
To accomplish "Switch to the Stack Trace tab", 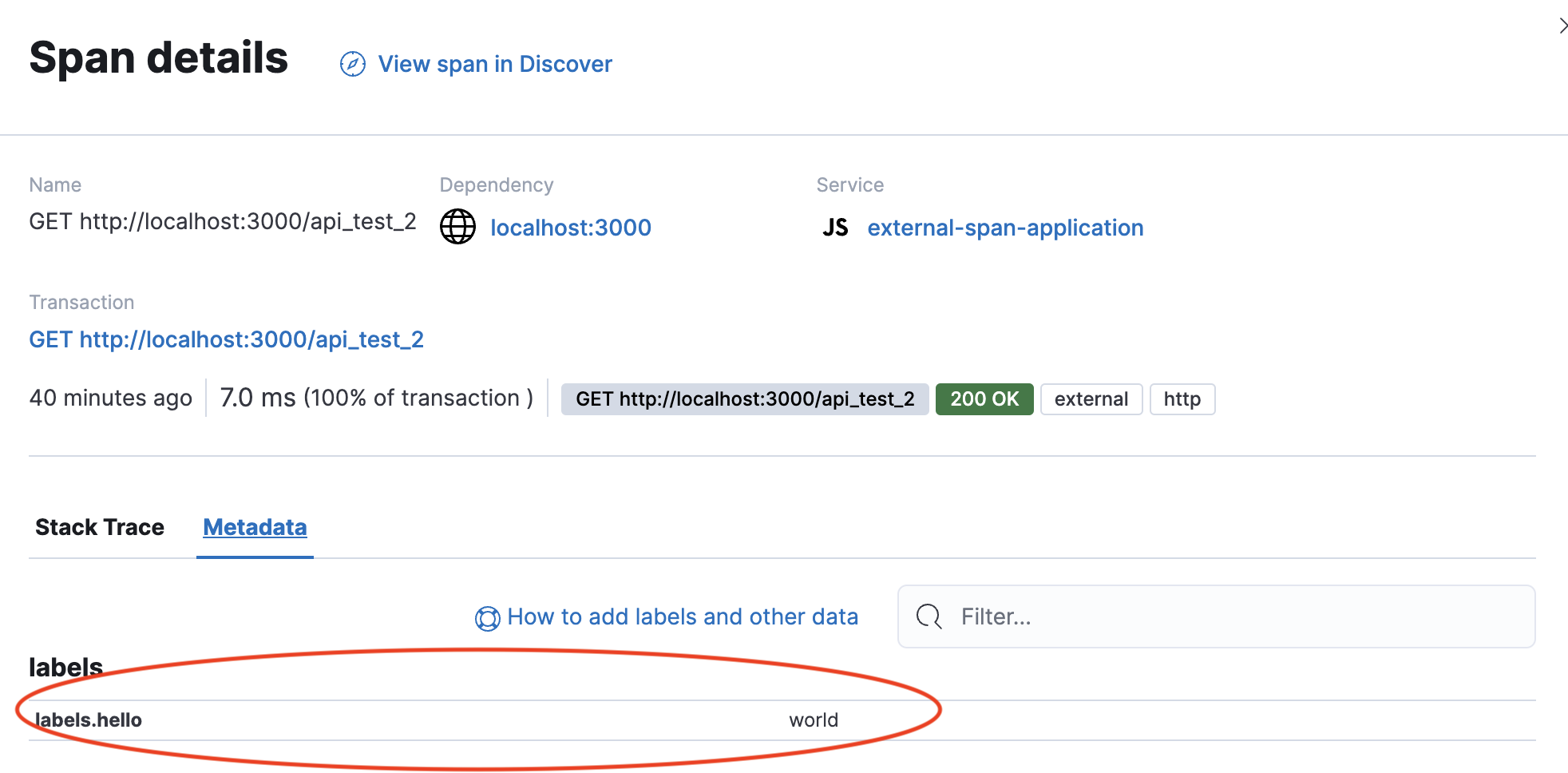I will pyautogui.click(x=100, y=527).
